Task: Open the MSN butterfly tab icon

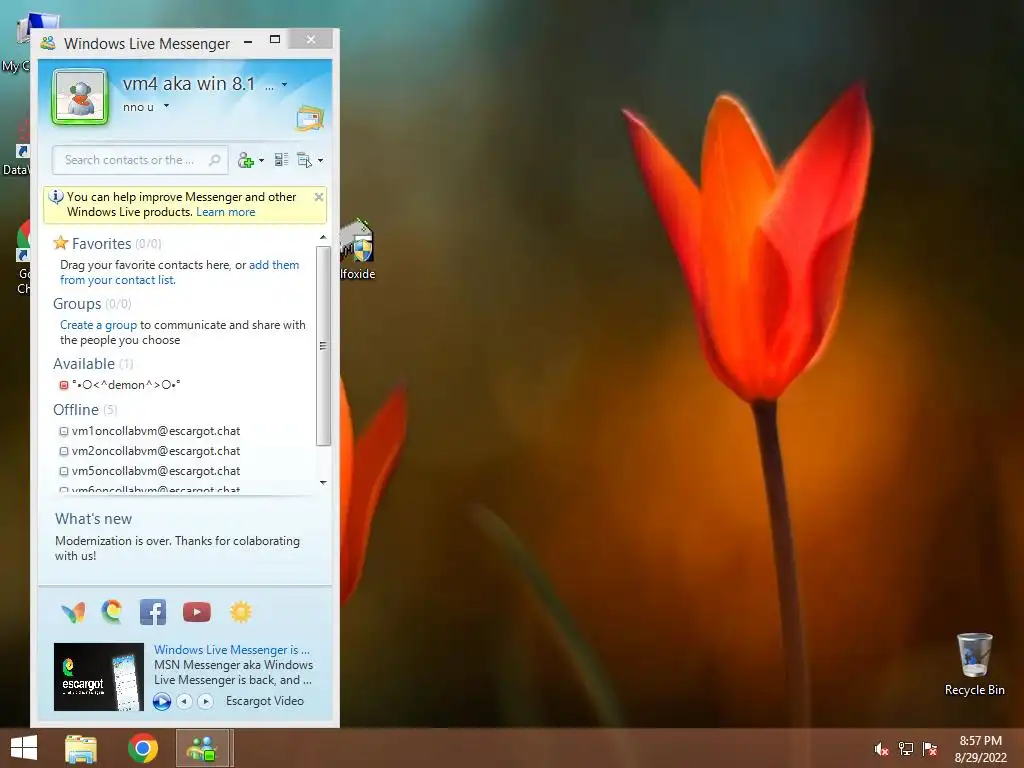Action: point(73,613)
